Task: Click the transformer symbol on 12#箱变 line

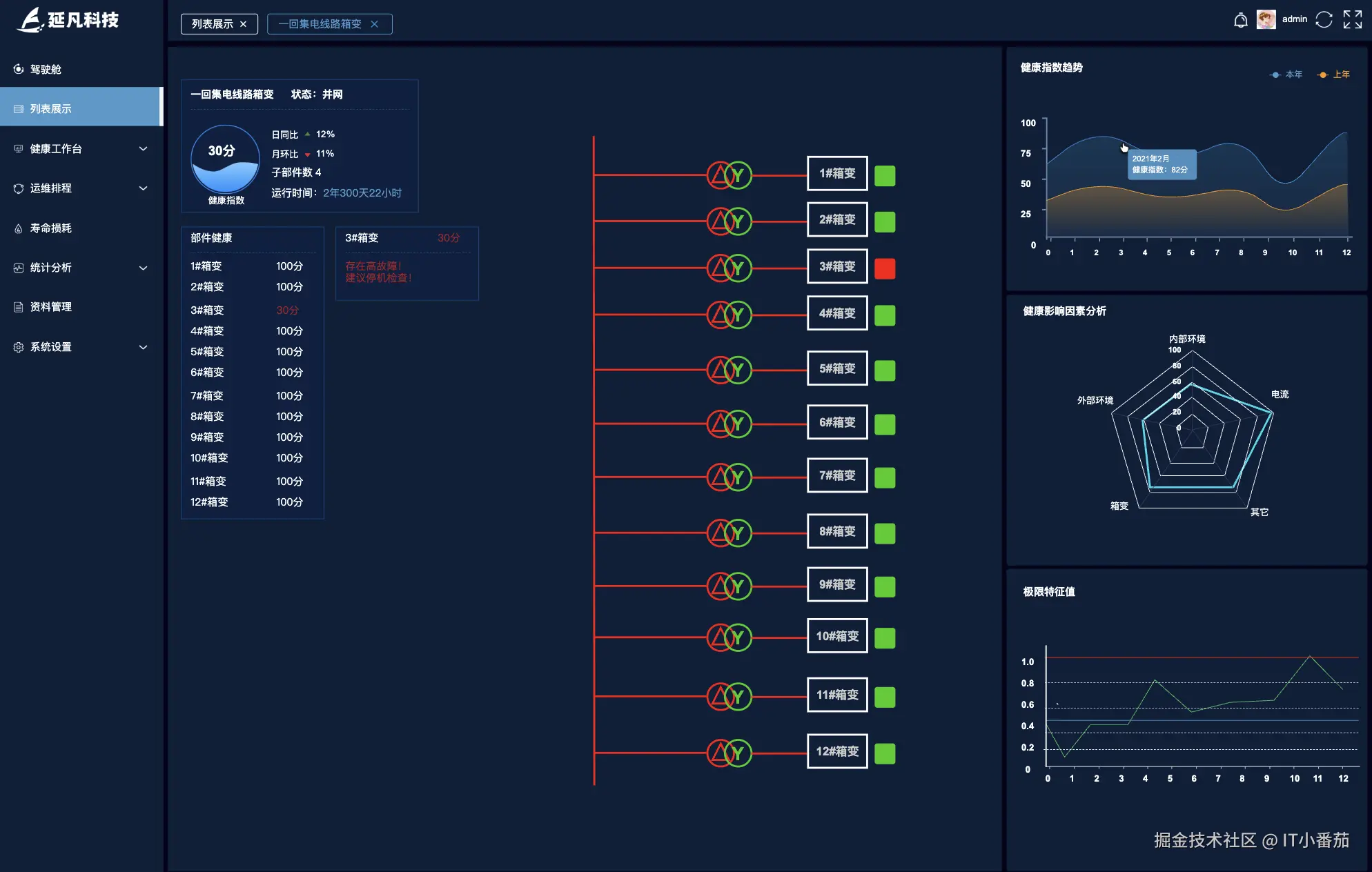Action: tap(729, 753)
